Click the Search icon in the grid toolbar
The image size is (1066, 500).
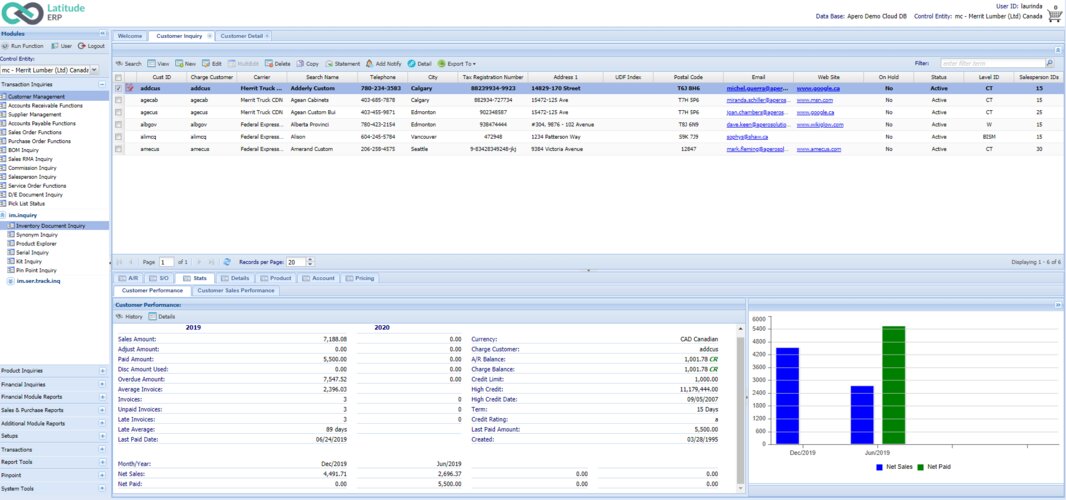(118, 63)
